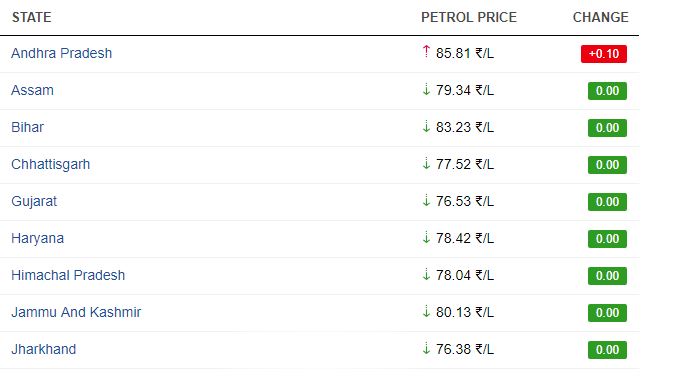Click the Jharkhand state link
The width and height of the screenshot is (683, 376).
(44, 349)
